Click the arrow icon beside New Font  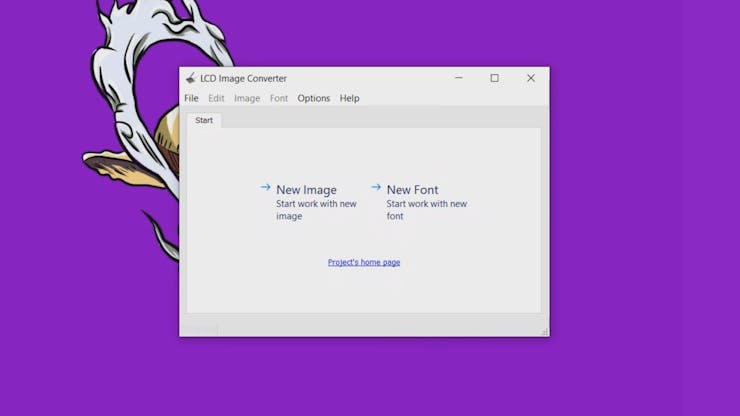[376, 187]
